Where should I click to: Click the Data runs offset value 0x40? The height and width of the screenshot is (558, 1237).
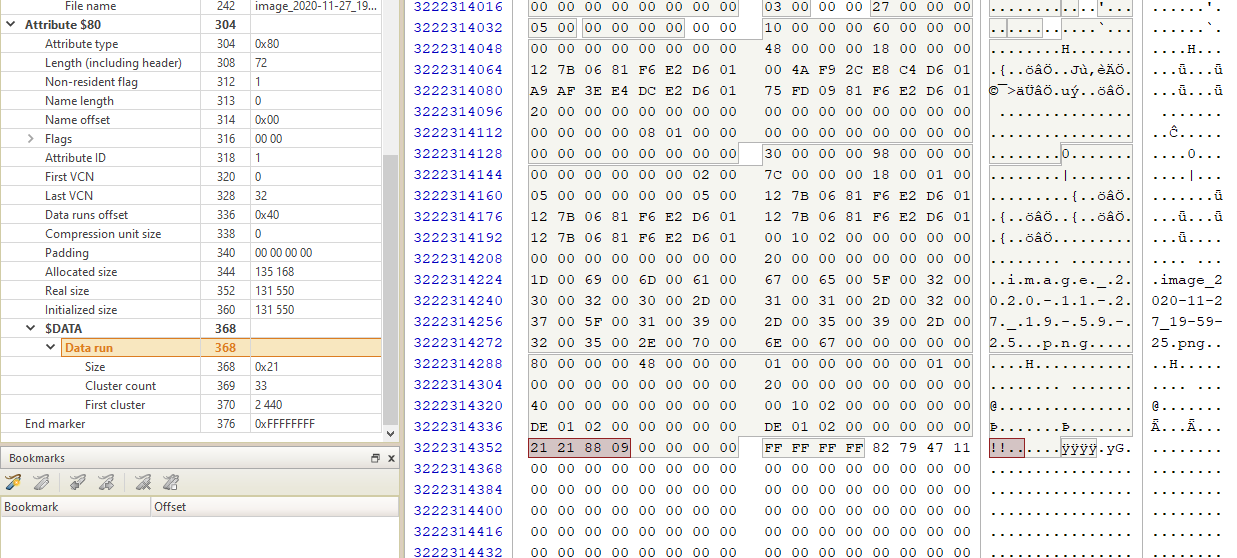266,215
